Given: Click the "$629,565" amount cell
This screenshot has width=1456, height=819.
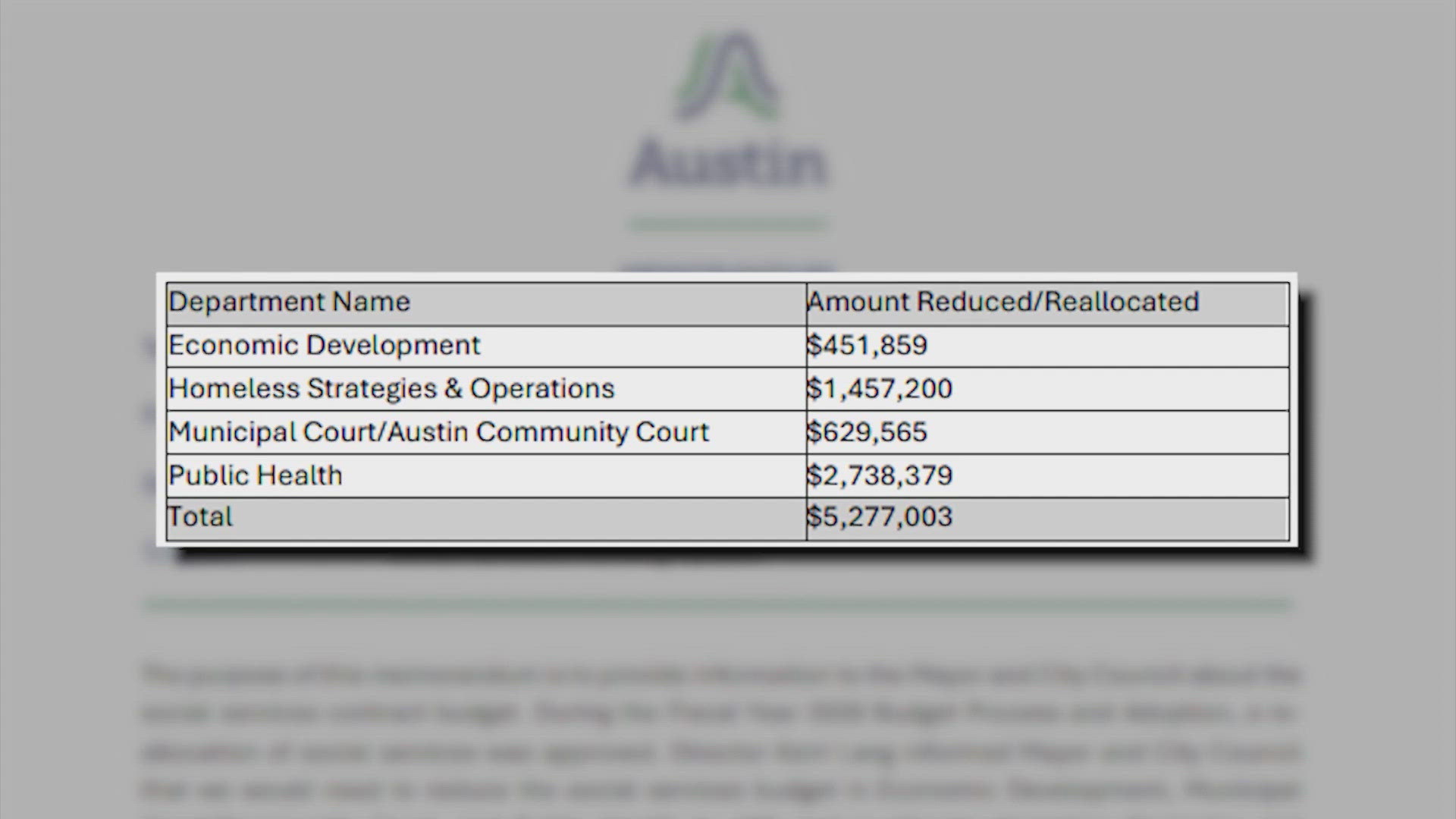Looking at the screenshot, I should (1048, 432).
